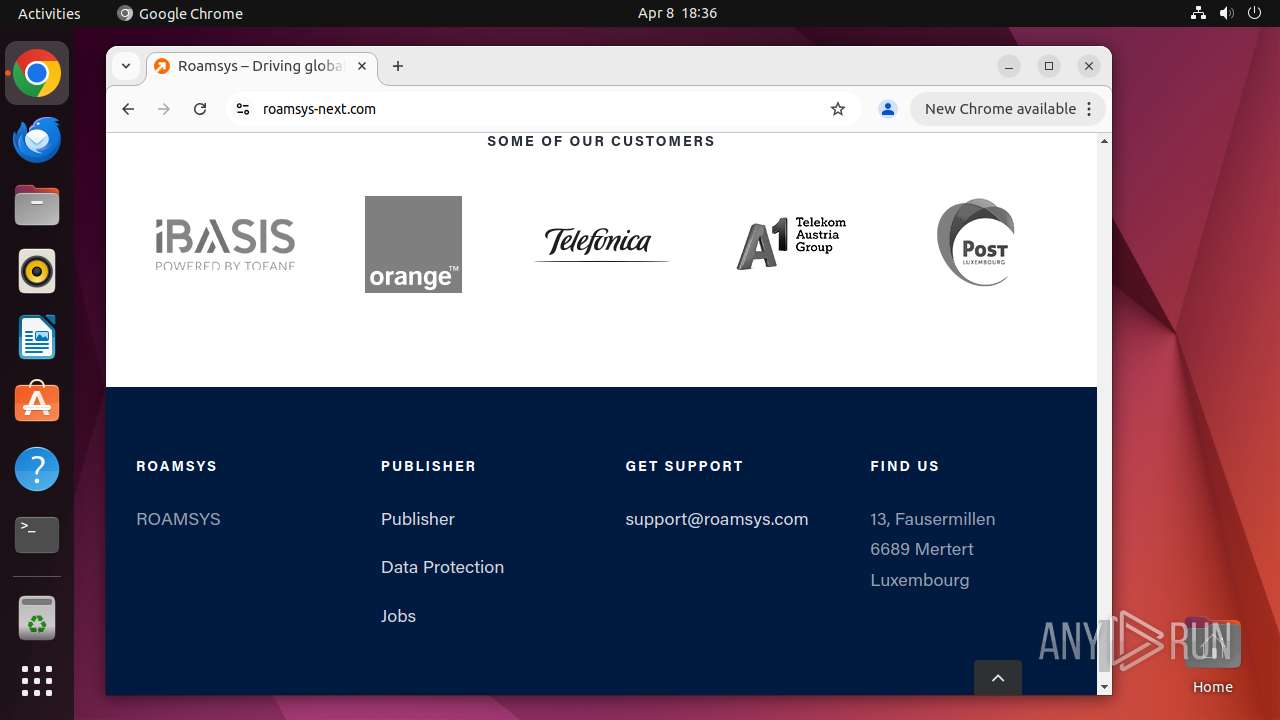The width and height of the screenshot is (1280, 720).
Task: Click the scroll-to-top arrow button
Action: click(998, 678)
